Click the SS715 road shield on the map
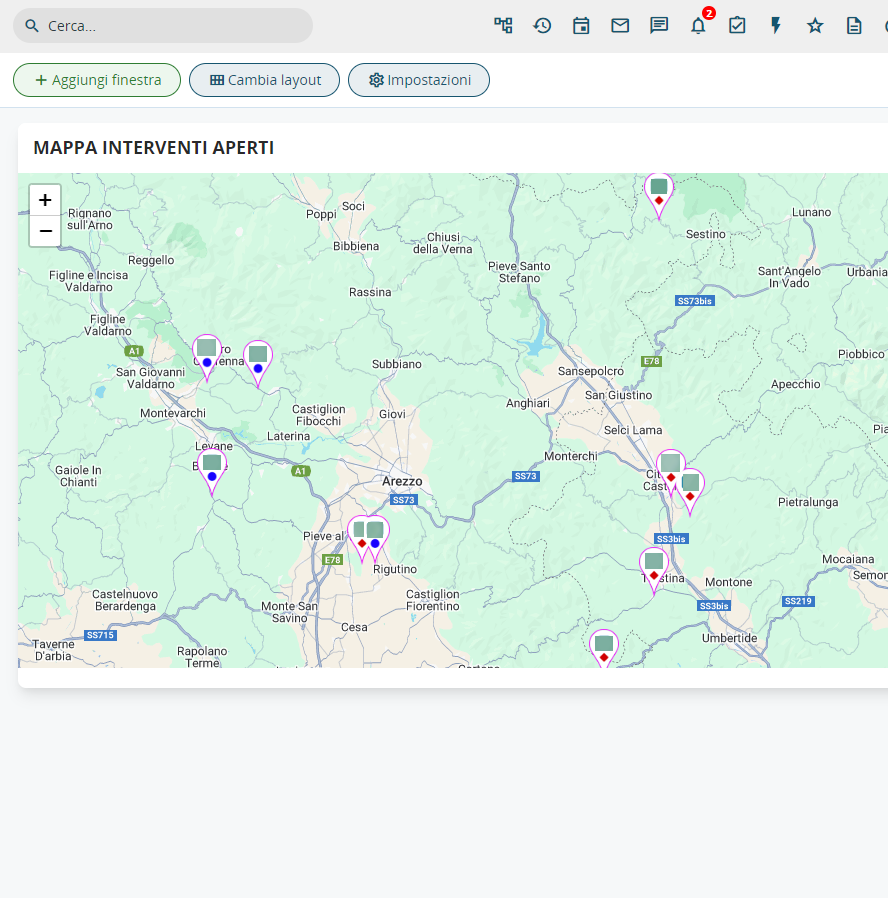The height and width of the screenshot is (898, 888). click(100, 635)
